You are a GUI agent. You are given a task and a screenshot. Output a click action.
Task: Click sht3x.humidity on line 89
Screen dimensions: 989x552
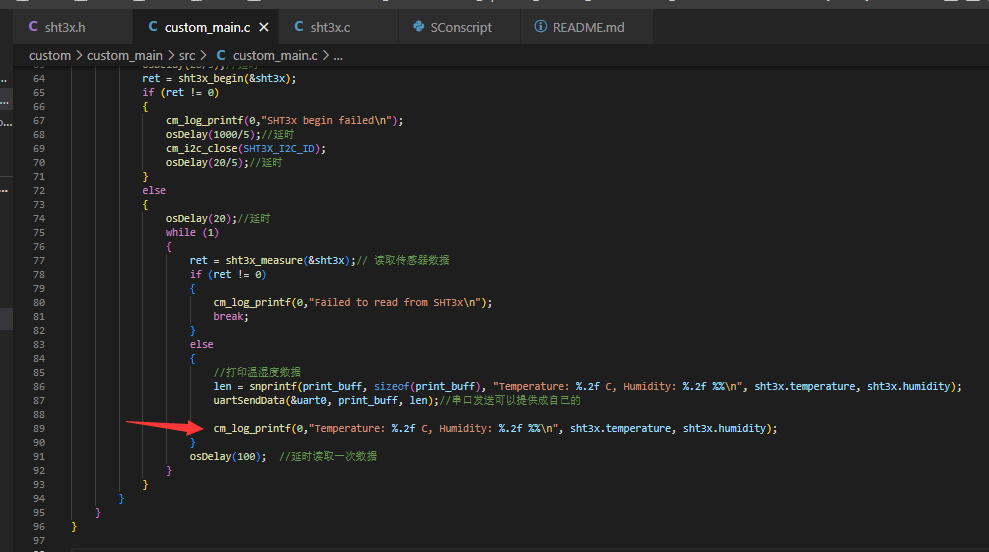click(724, 428)
